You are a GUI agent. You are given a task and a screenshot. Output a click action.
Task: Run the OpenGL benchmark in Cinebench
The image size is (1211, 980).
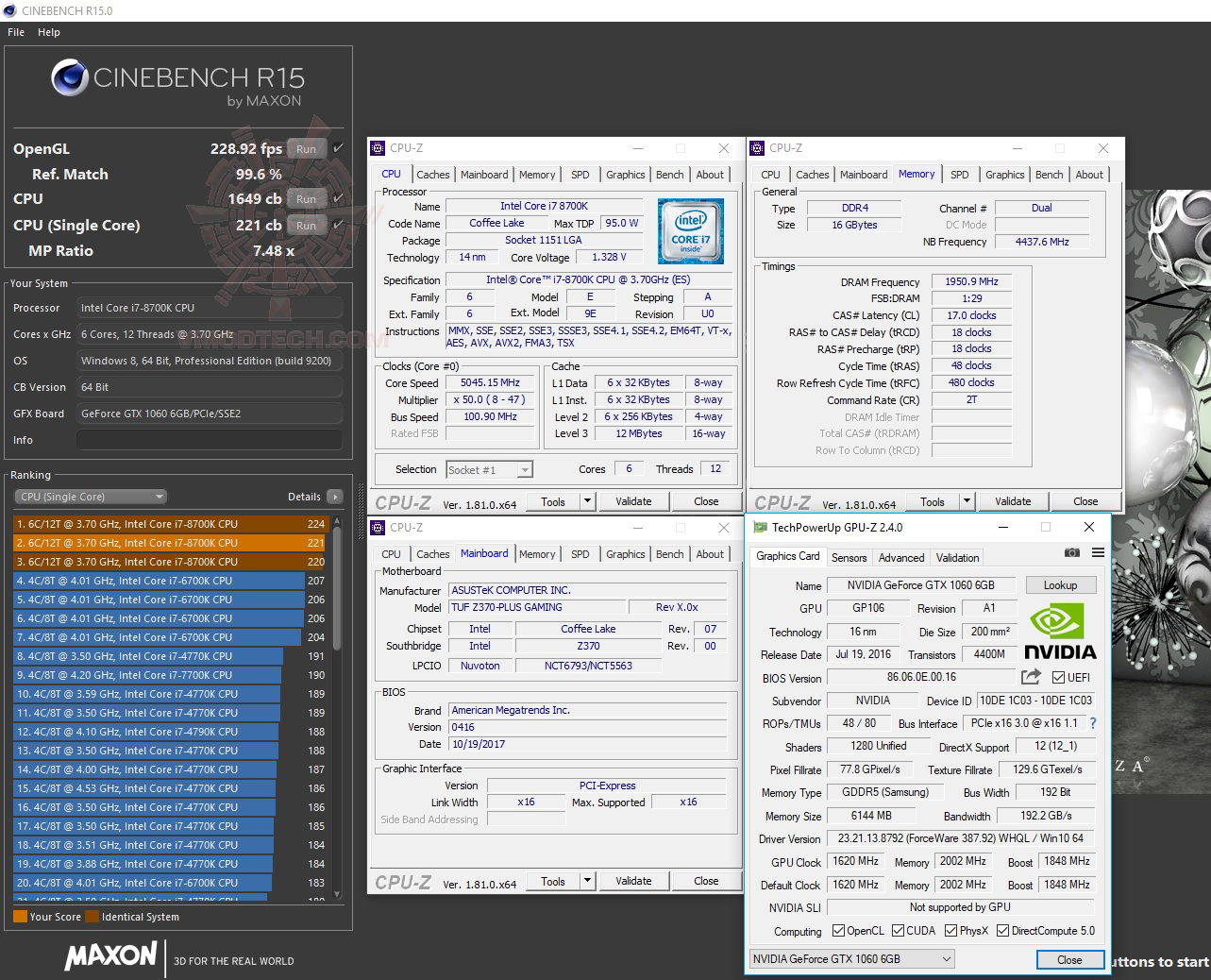pos(306,148)
